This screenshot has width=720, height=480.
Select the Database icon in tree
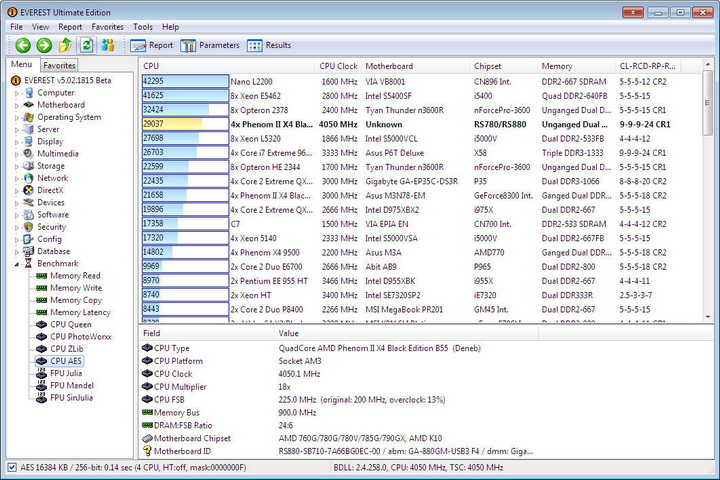tap(28, 251)
